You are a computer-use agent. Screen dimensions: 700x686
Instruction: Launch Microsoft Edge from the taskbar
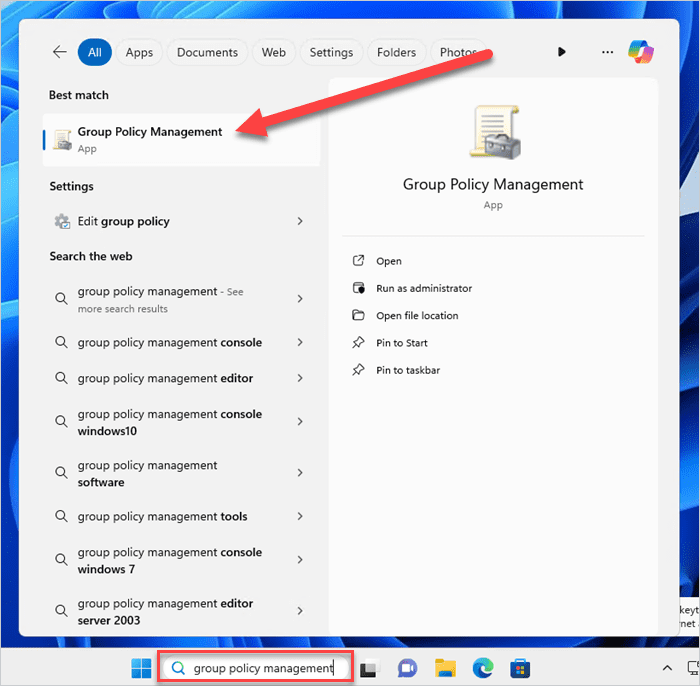[x=483, y=668]
